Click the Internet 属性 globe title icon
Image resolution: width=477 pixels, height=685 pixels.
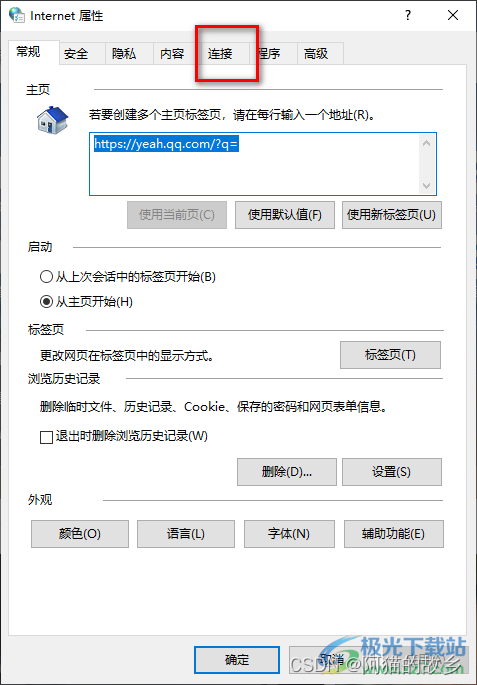coord(17,16)
